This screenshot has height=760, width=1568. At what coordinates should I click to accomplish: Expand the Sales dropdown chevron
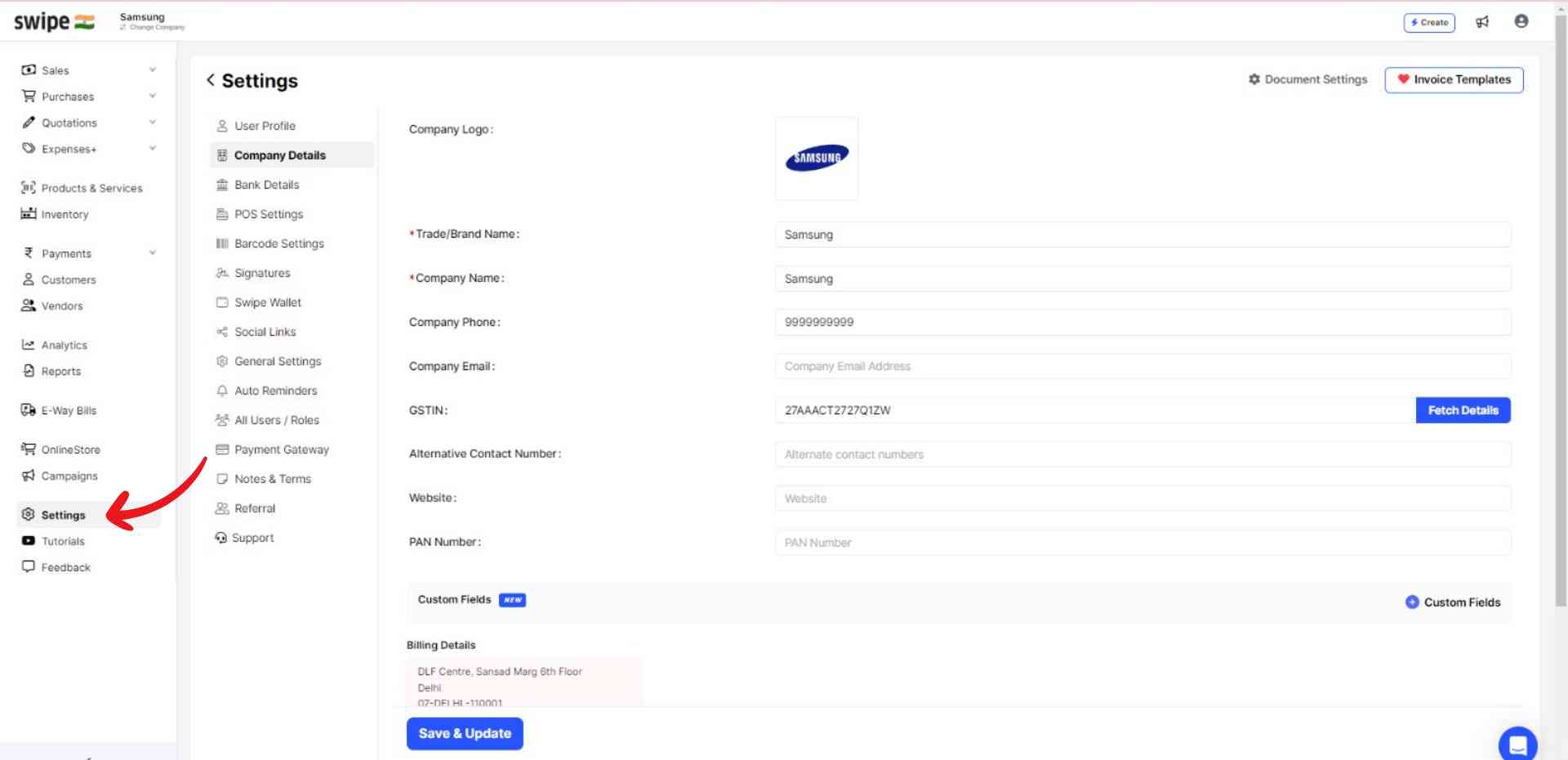click(x=152, y=70)
